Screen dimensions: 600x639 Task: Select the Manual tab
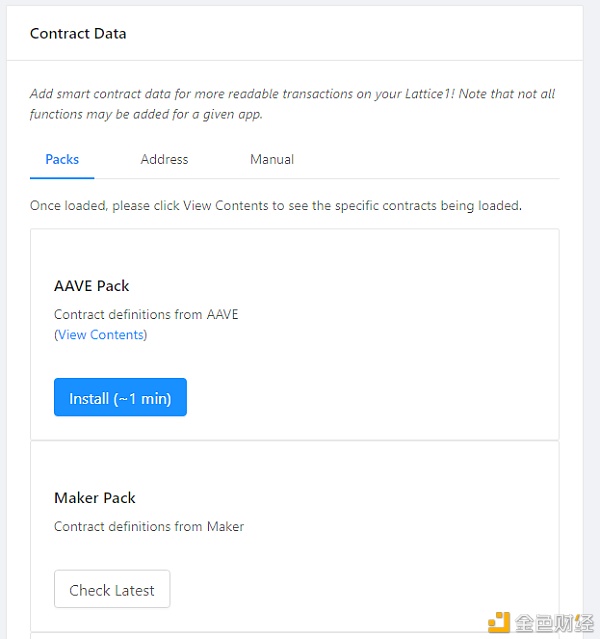click(272, 159)
